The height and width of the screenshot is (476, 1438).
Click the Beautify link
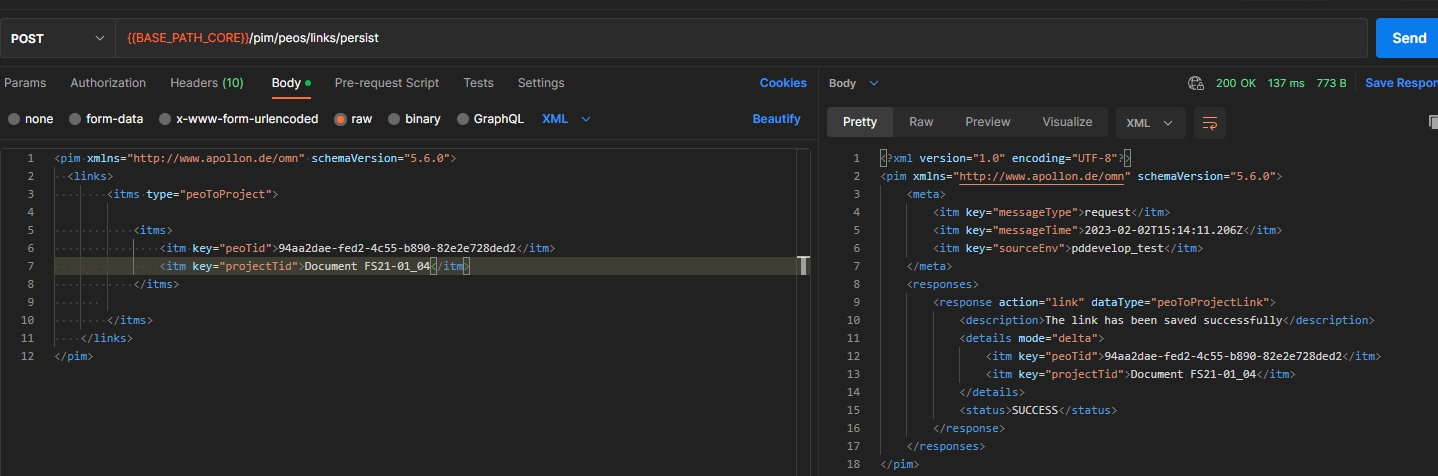776,119
